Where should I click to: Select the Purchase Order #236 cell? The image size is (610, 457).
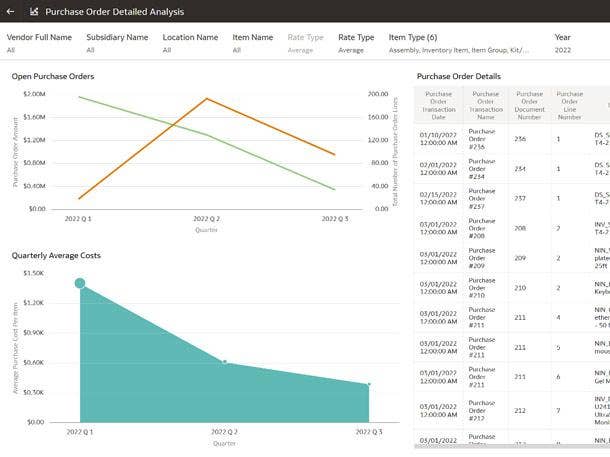click(x=482, y=139)
